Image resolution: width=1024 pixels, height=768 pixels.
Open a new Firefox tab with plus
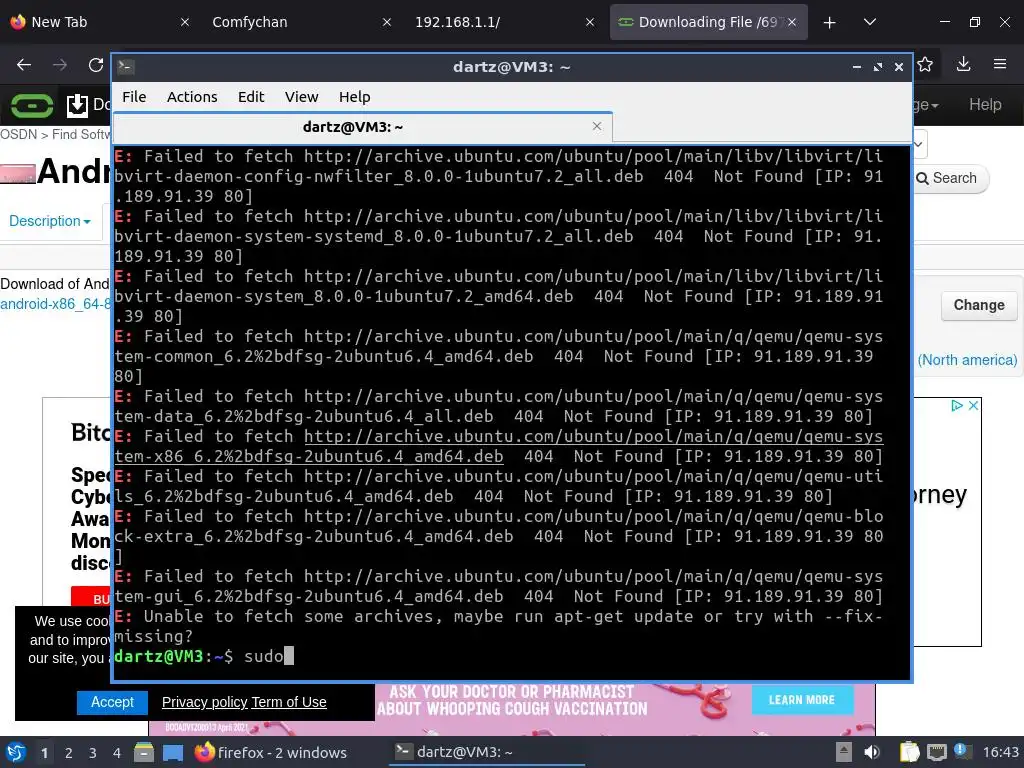(x=829, y=23)
